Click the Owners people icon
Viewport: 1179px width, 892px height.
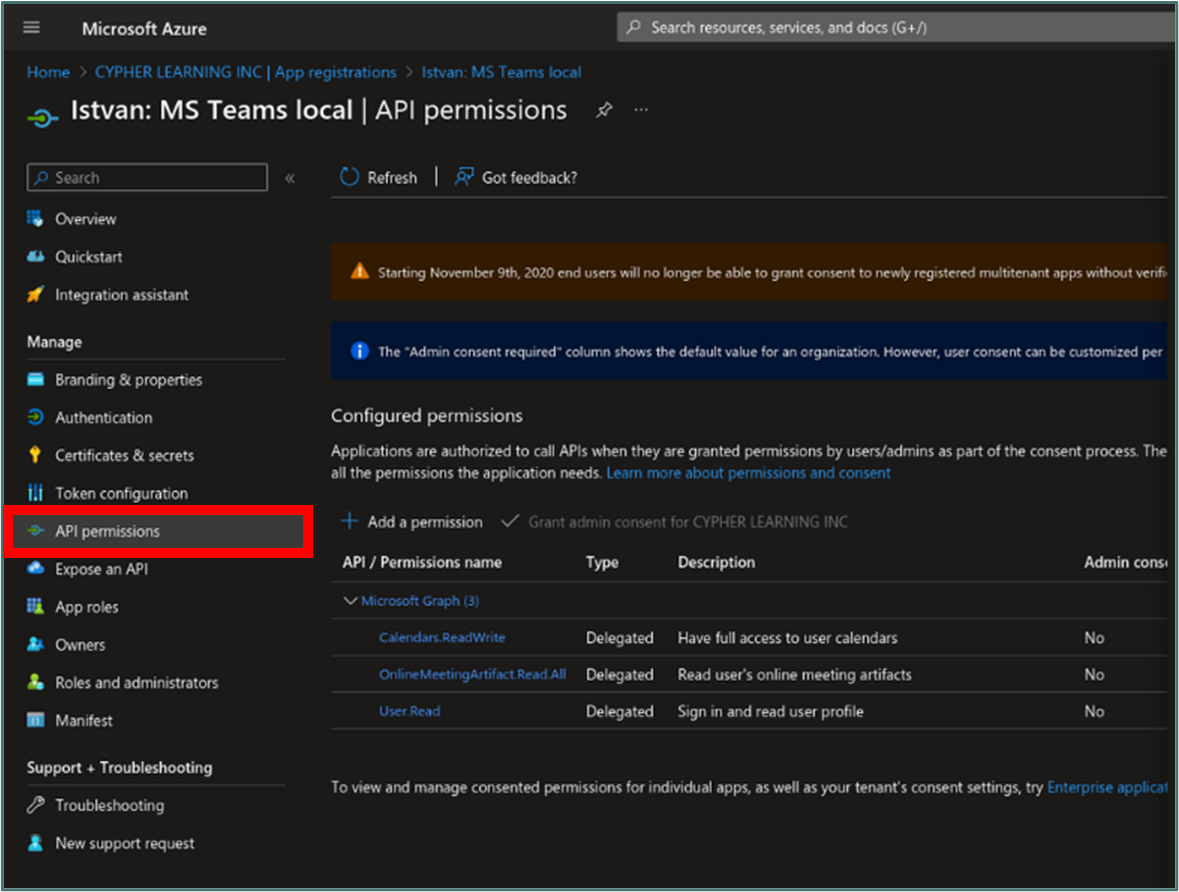[x=35, y=644]
